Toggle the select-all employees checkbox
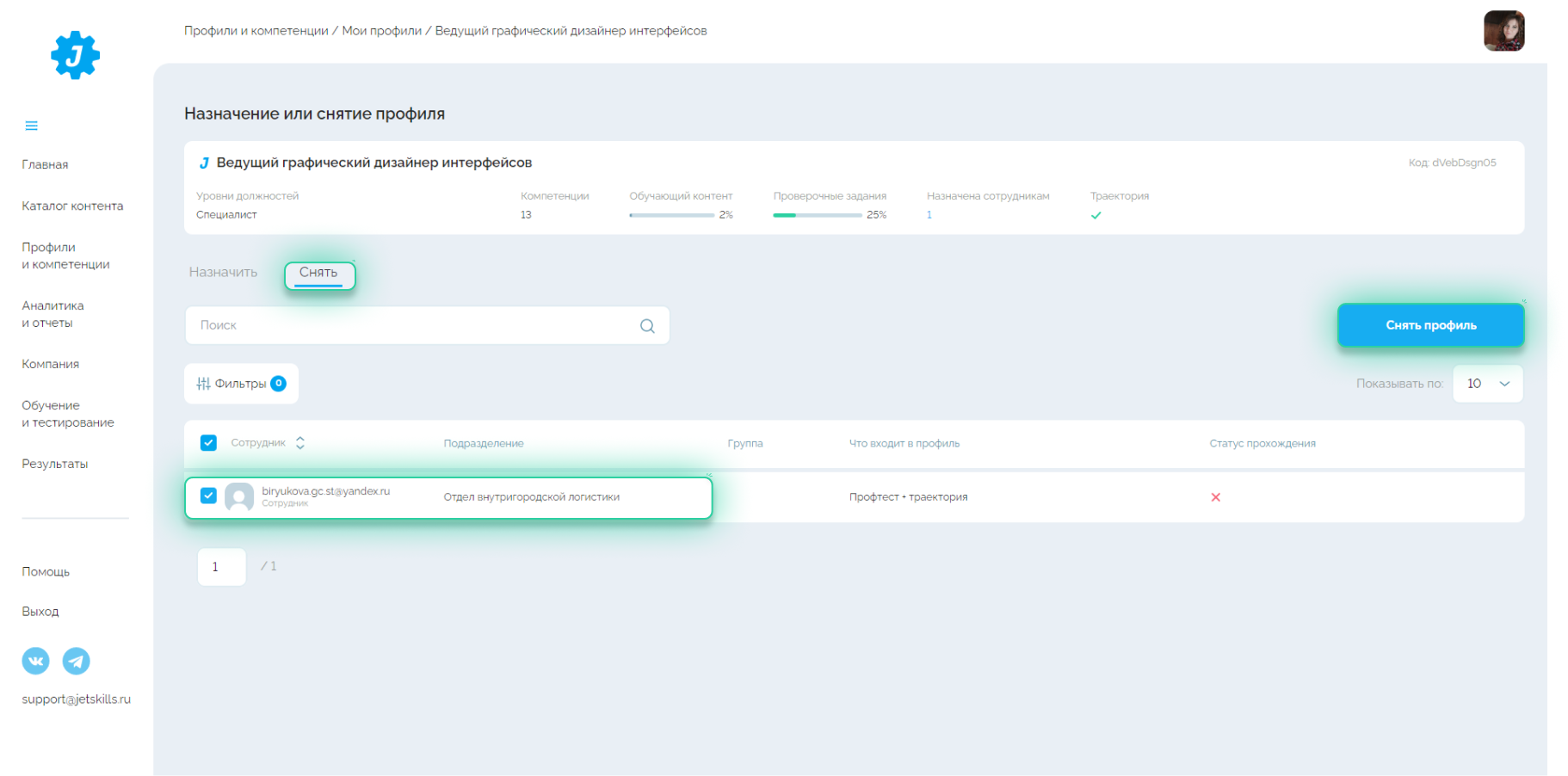Viewport: 1568px width, 776px height. click(208, 443)
